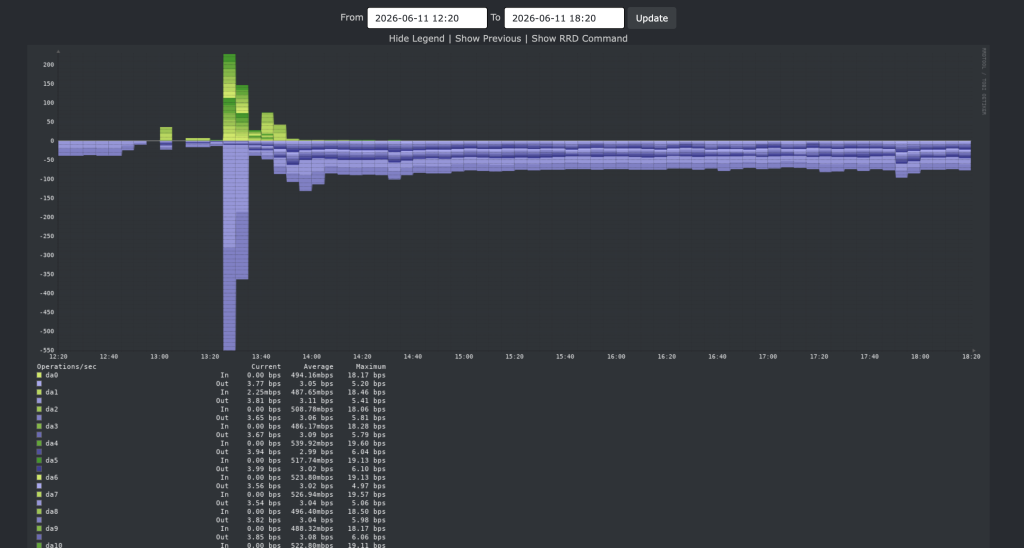
Task: Click the "Operations/sec" legend heading
Action: [x=67, y=367]
